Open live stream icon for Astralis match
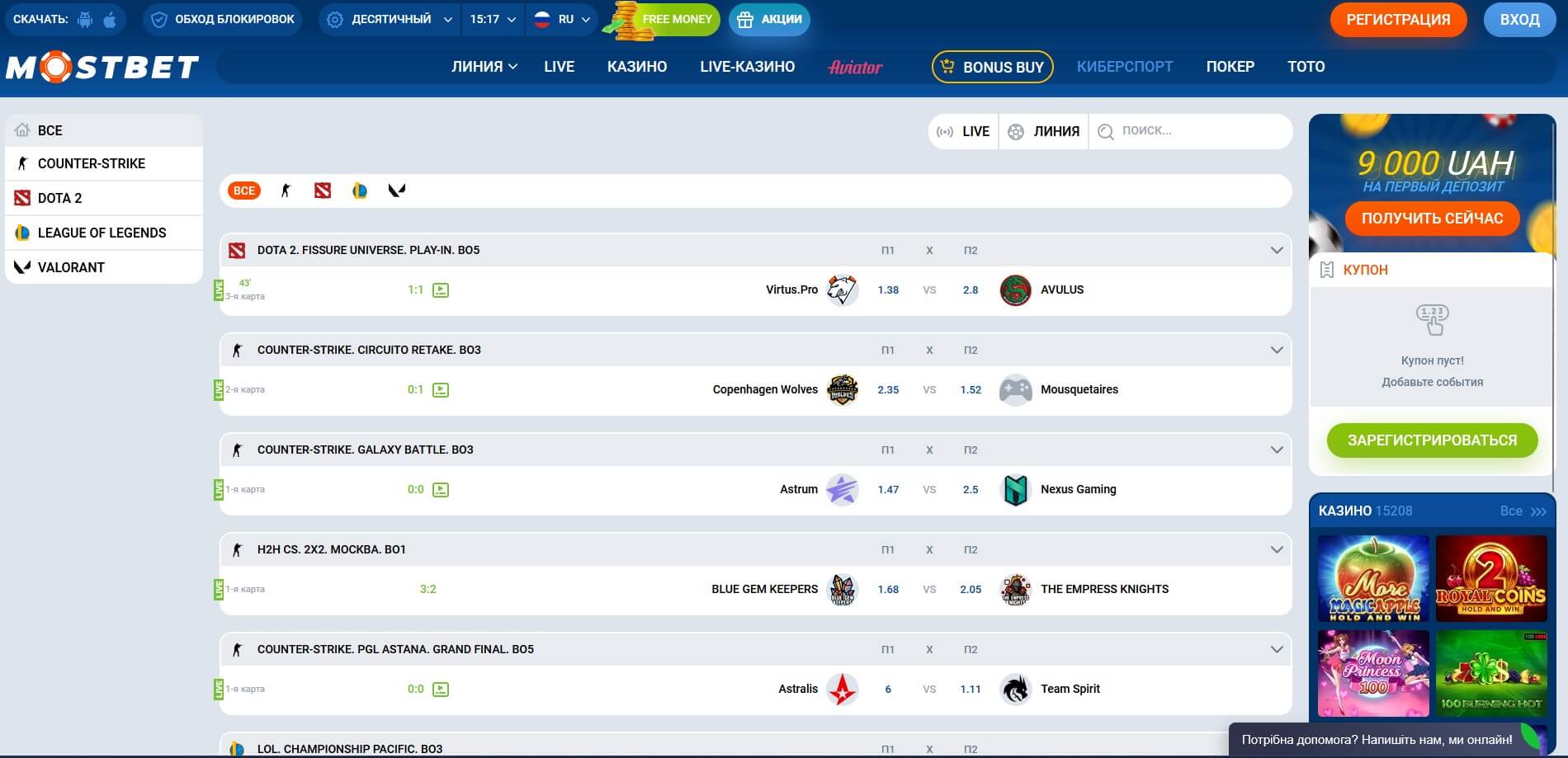The image size is (1568, 758). point(441,690)
